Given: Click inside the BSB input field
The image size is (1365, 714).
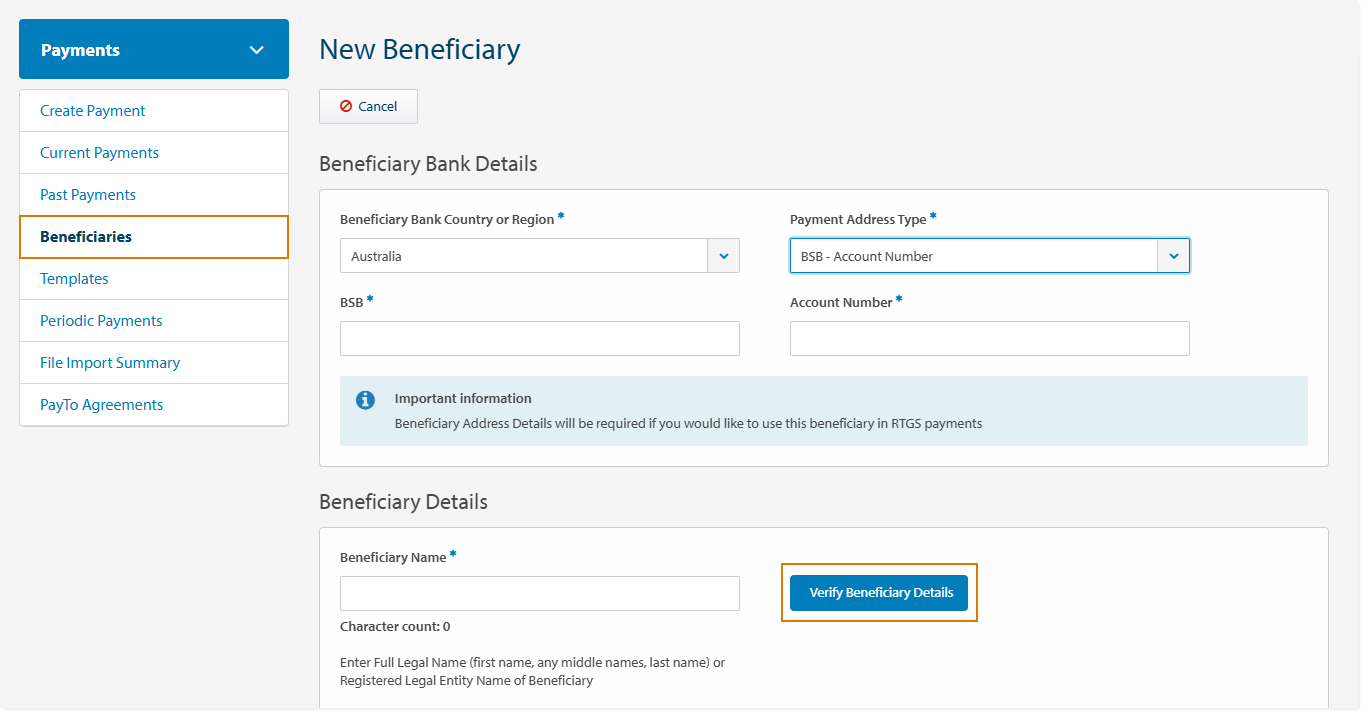Looking at the screenshot, I should pos(539,338).
